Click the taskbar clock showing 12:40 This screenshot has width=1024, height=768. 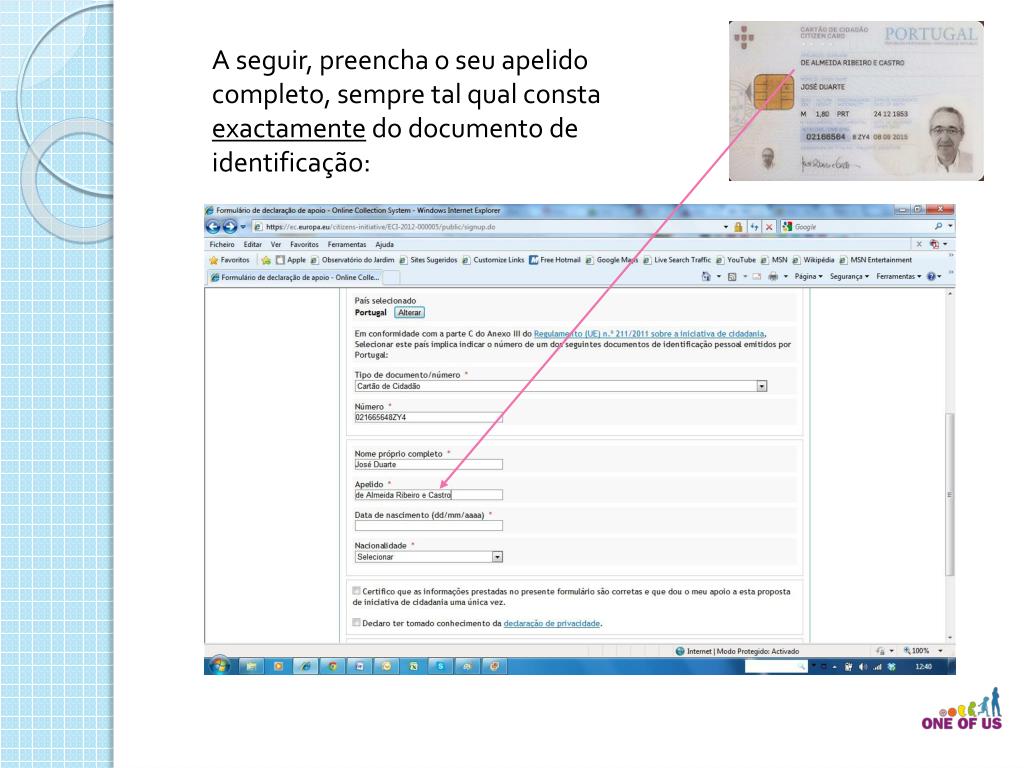923,667
